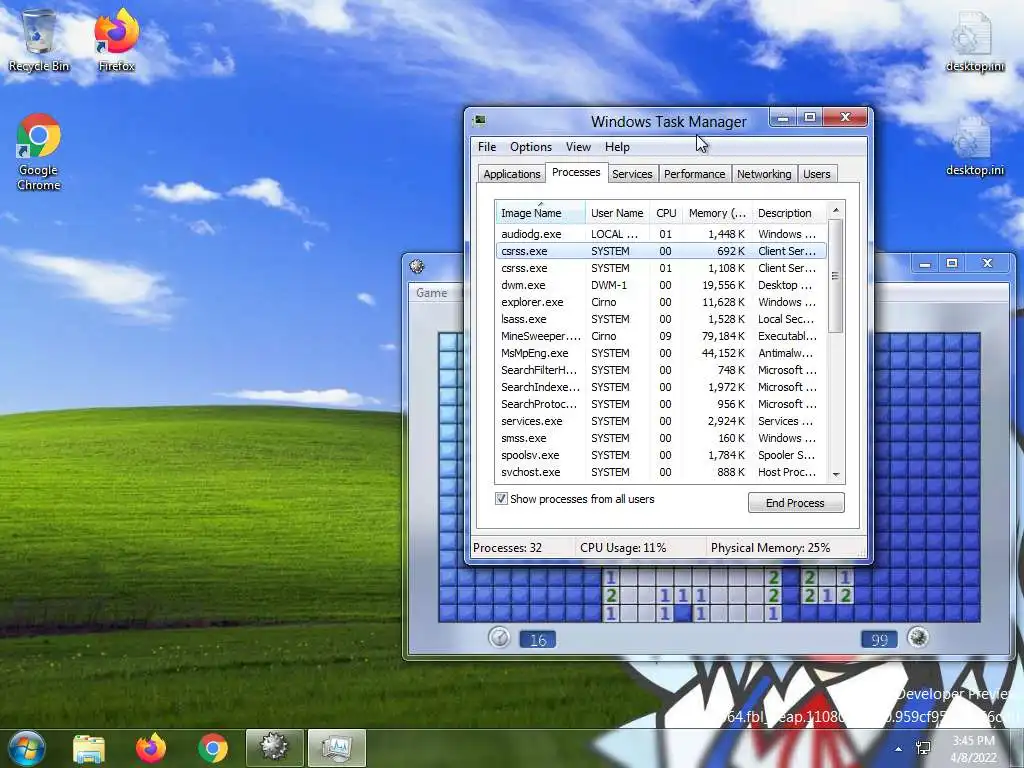Viewport: 1024px width, 768px height.
Task: Select the csrss.exe row using 1,108 K
Action: pyautogui.click(x=660, y=268)
